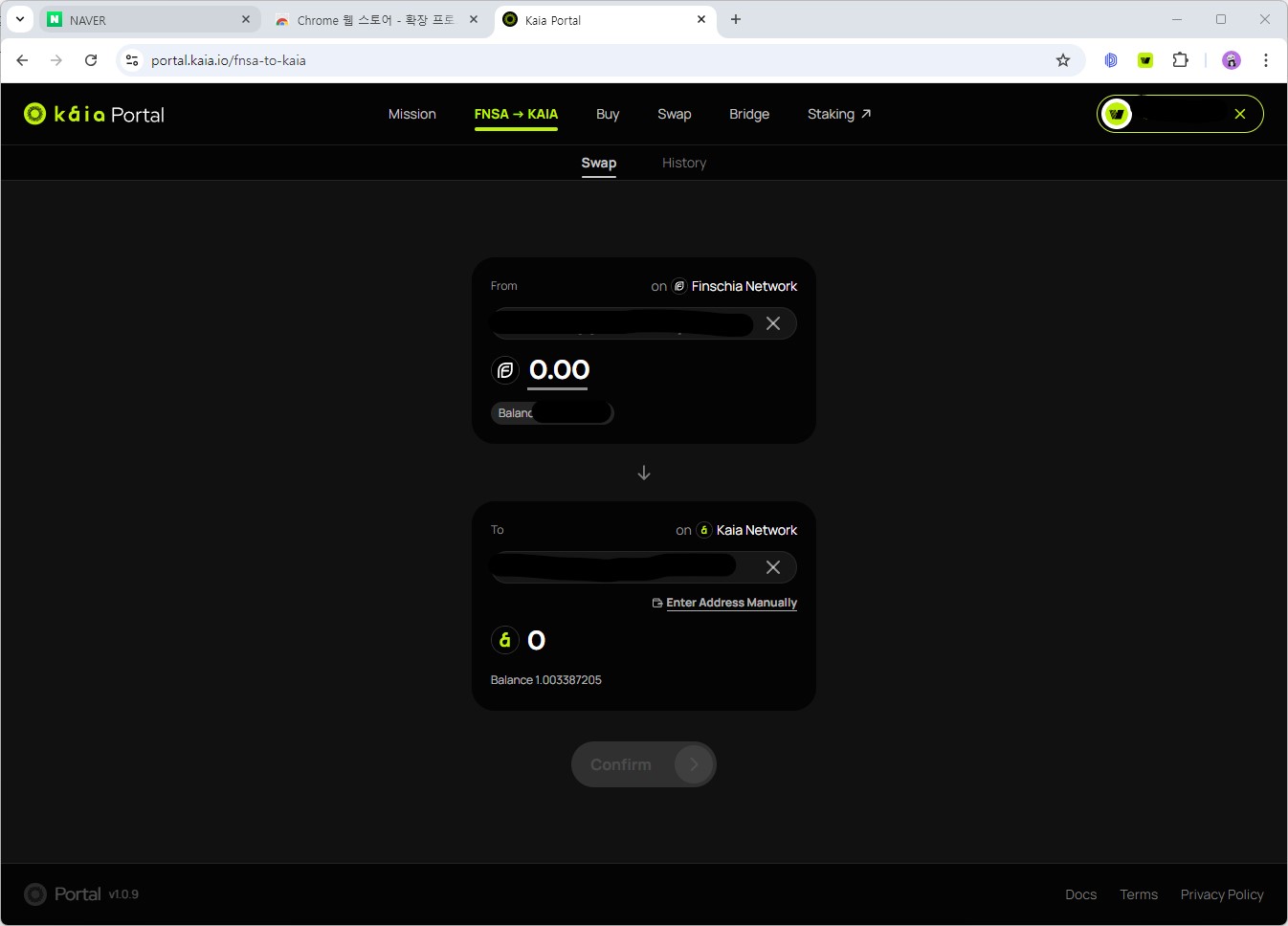Close the Chrome web store tab
Screen dimensions: 1288x926
pyautogui.click(x=474, y=19)
